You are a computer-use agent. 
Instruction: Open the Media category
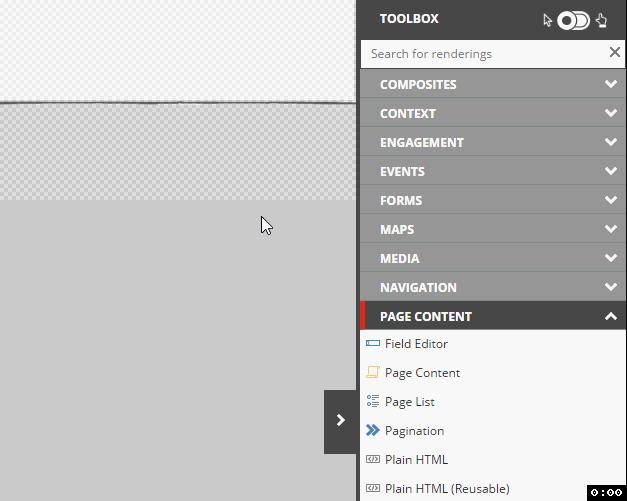[x=493, y=258]
